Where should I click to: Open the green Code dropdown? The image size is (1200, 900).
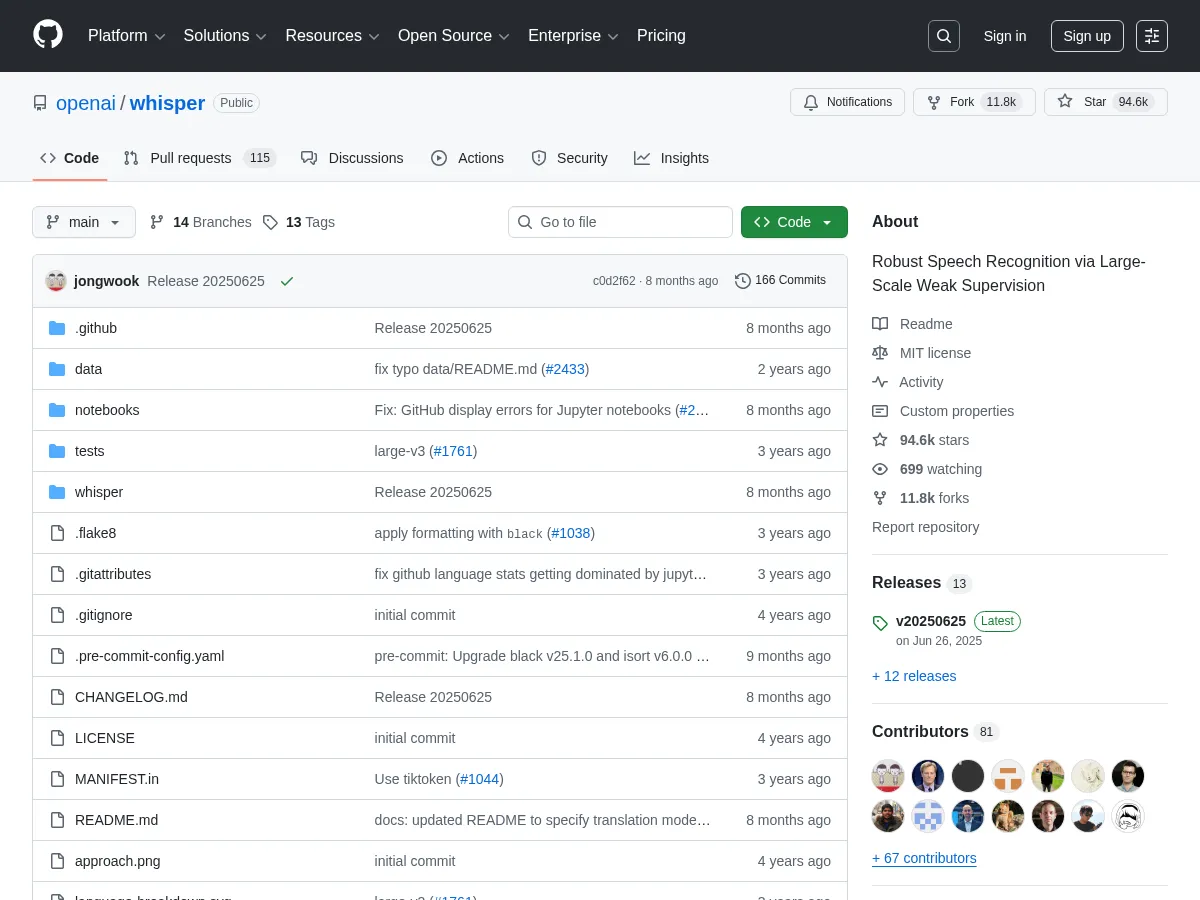[x=794, y=222]
